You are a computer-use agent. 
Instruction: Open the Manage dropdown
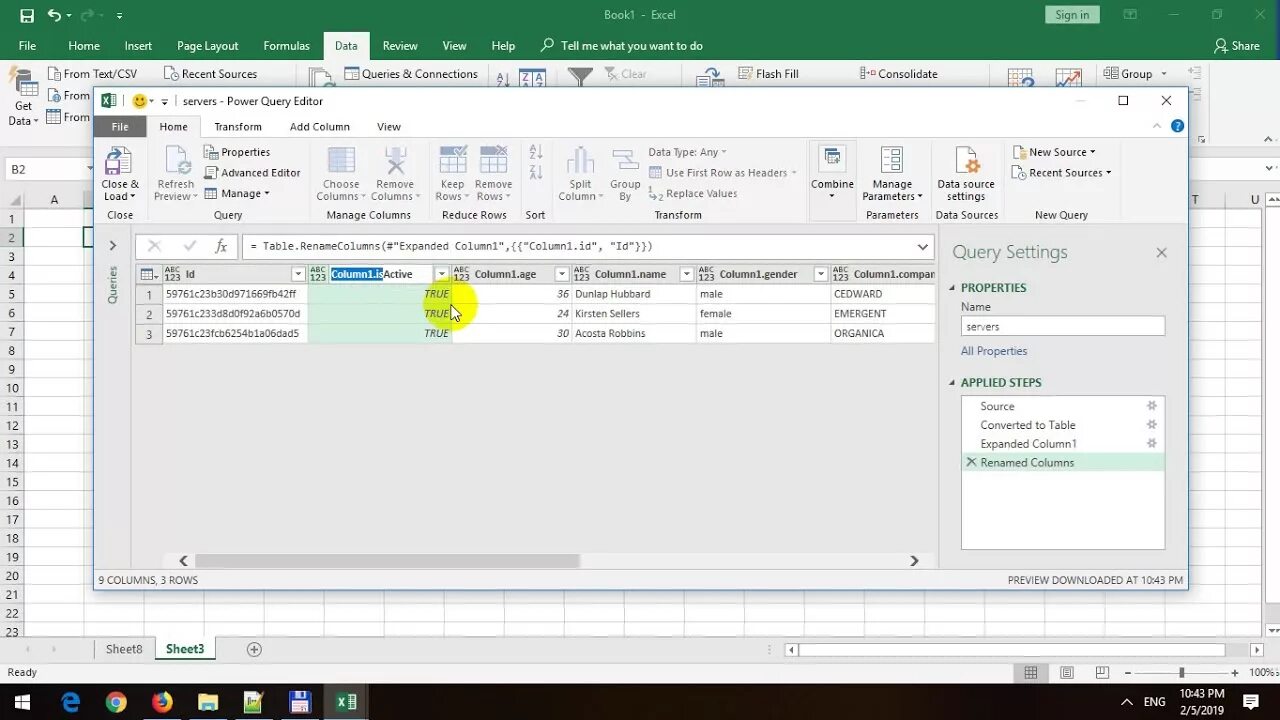[237, 193]
